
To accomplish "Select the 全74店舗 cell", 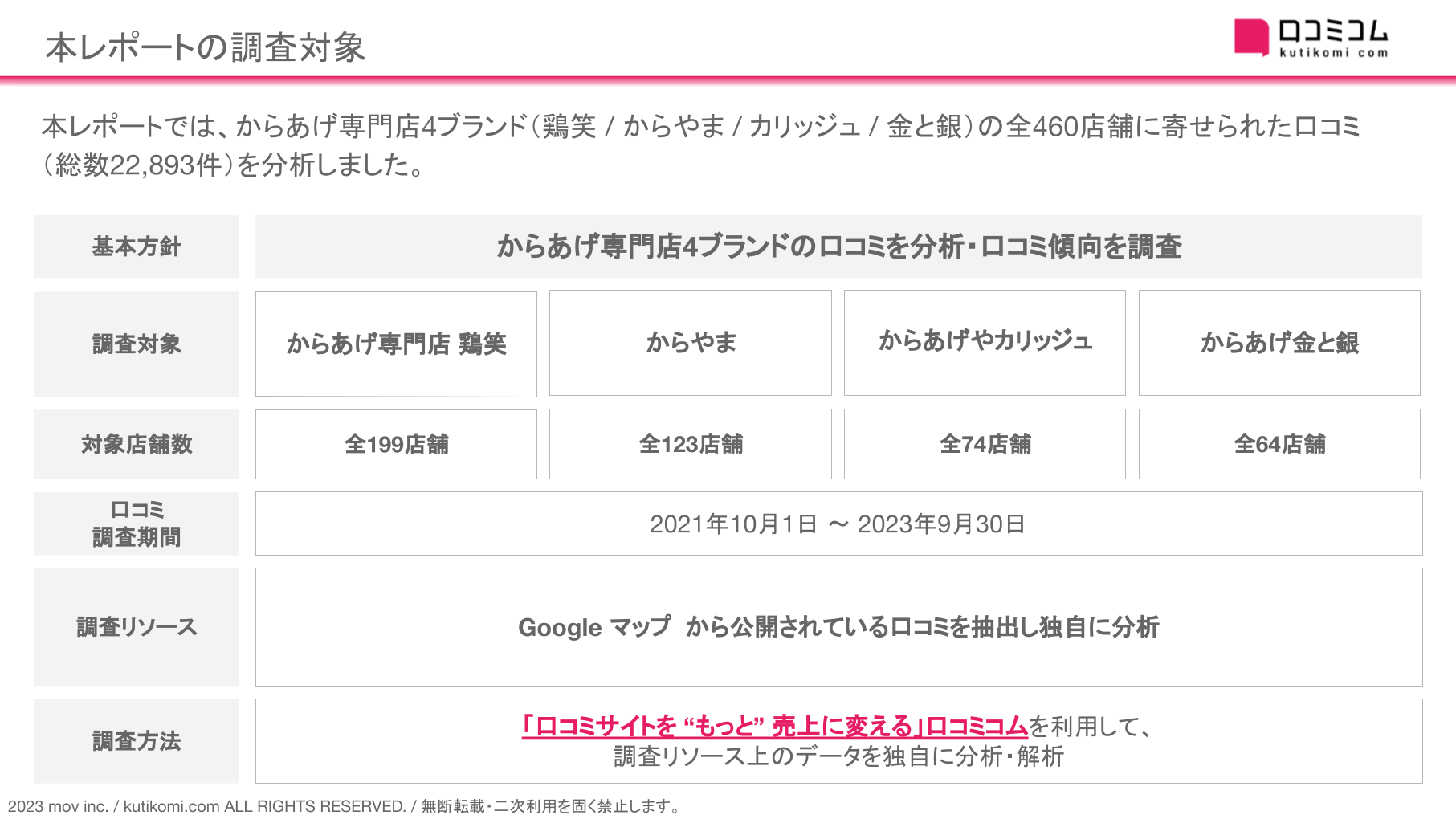I will point(985,444).
